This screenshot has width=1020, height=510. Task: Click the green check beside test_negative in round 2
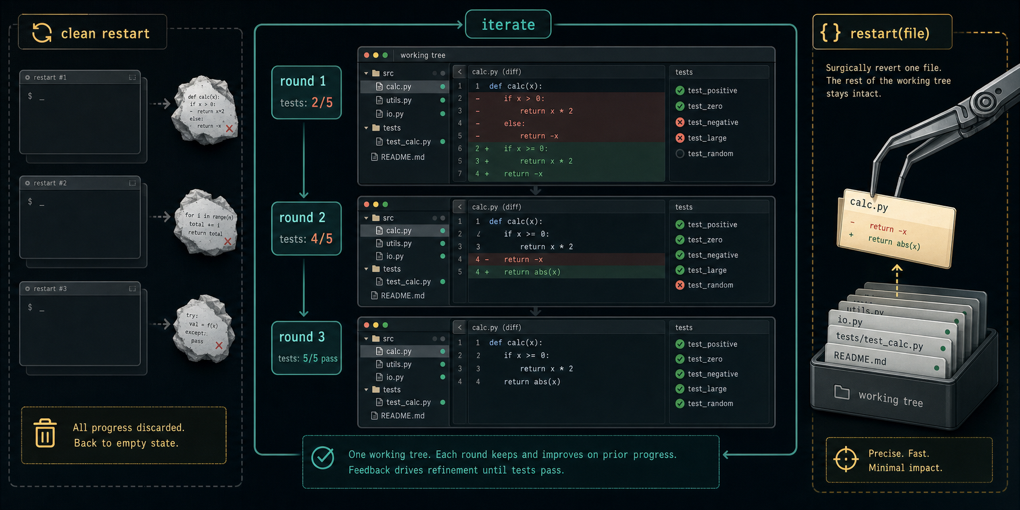click(x=680, y=255)
